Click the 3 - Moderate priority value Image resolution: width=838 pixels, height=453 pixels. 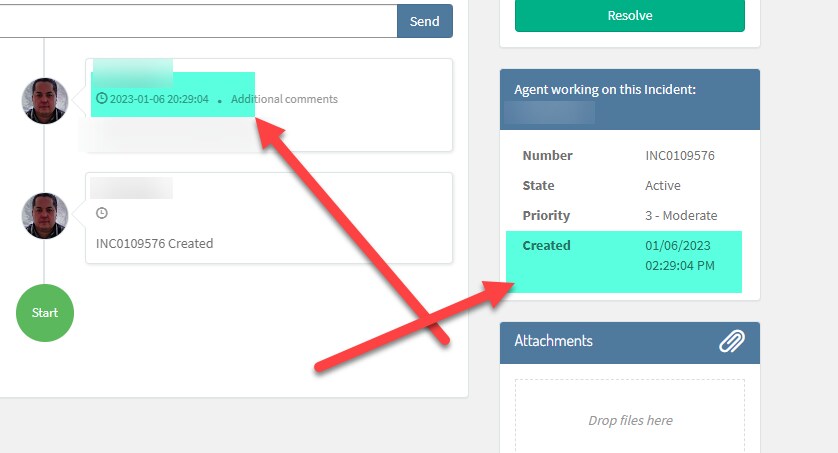click(681, 215)
